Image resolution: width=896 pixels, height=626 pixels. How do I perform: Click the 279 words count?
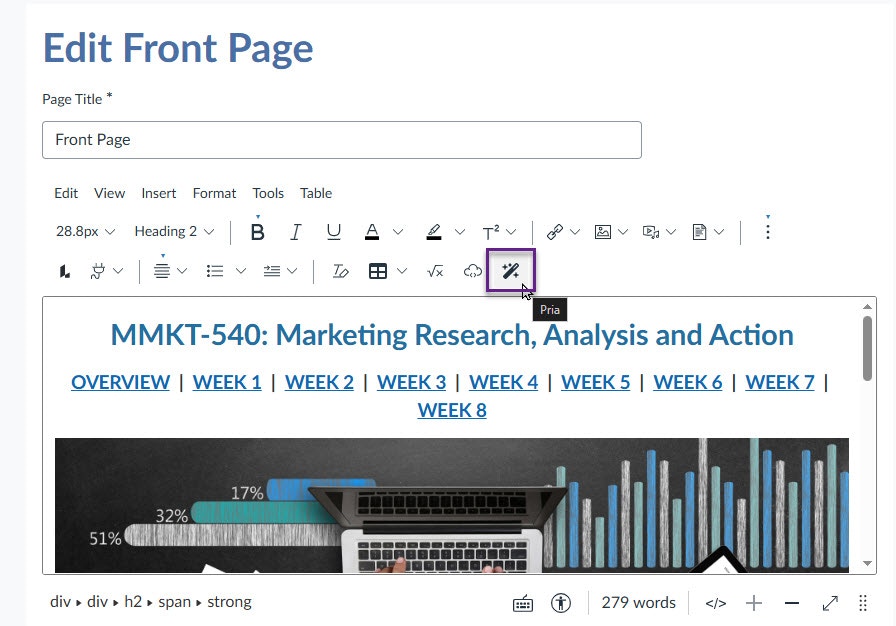[x=638, y=603]
